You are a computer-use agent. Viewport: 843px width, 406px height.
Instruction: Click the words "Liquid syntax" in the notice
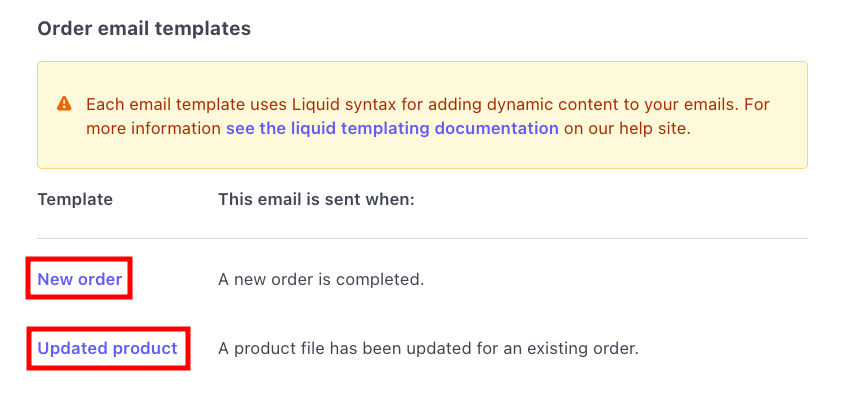coord(342,104)
